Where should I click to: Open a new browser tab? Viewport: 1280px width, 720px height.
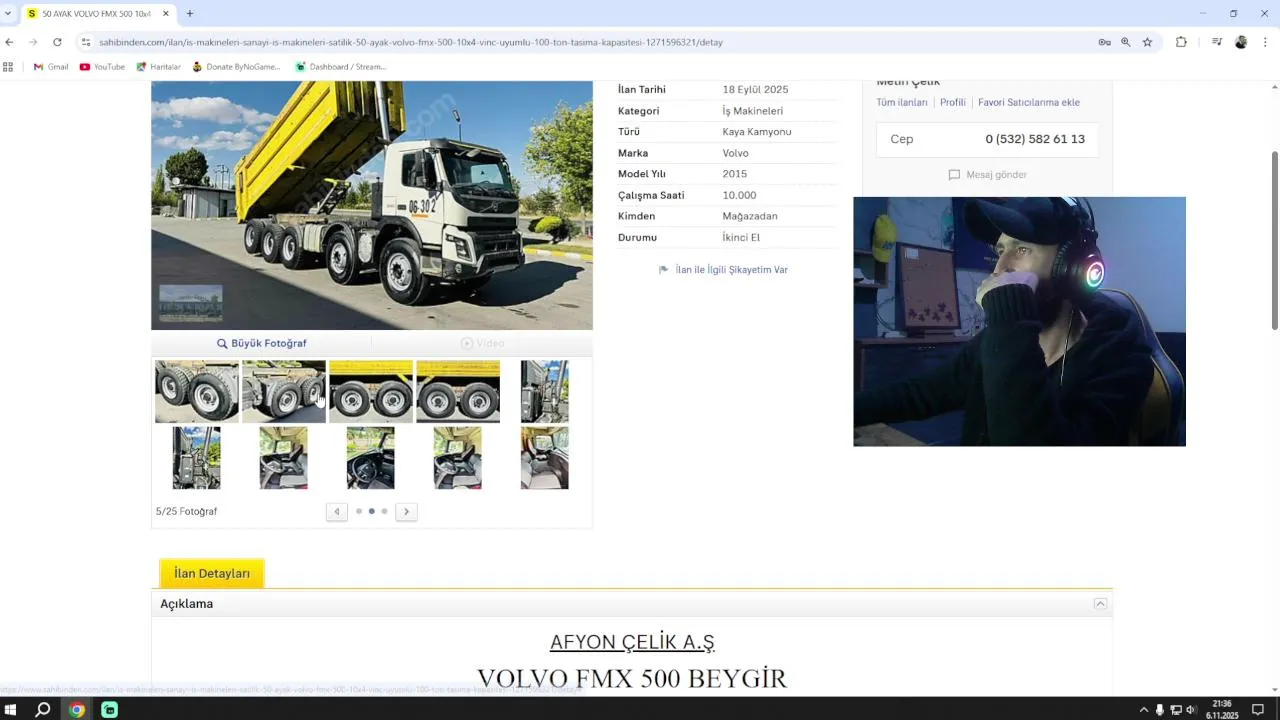pos(189,14)
